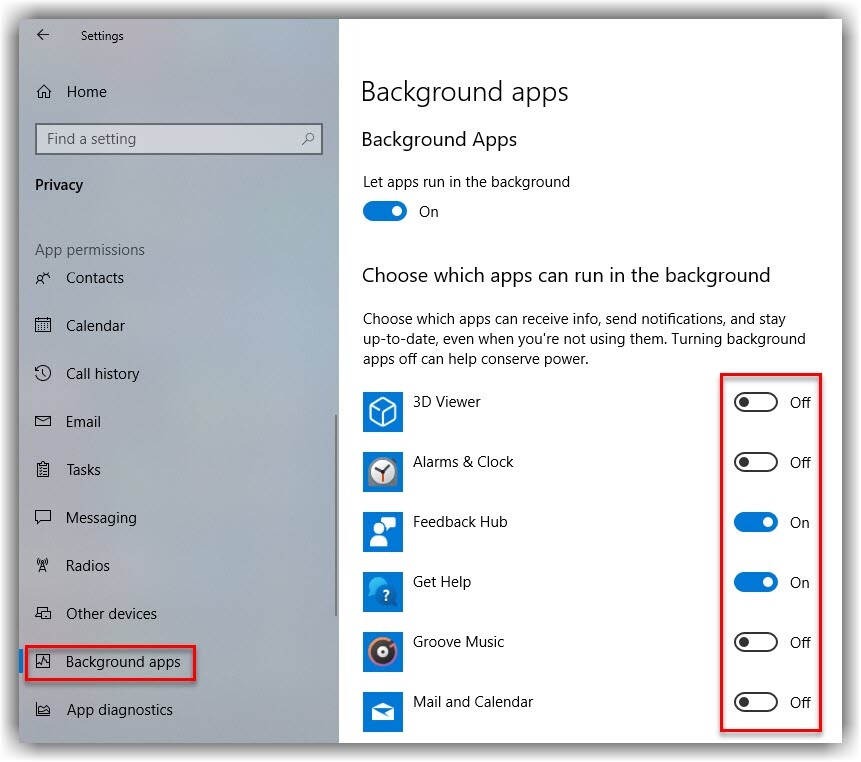Click the Call history clock icon
861x762 pixels.
[x=43, y=373]
